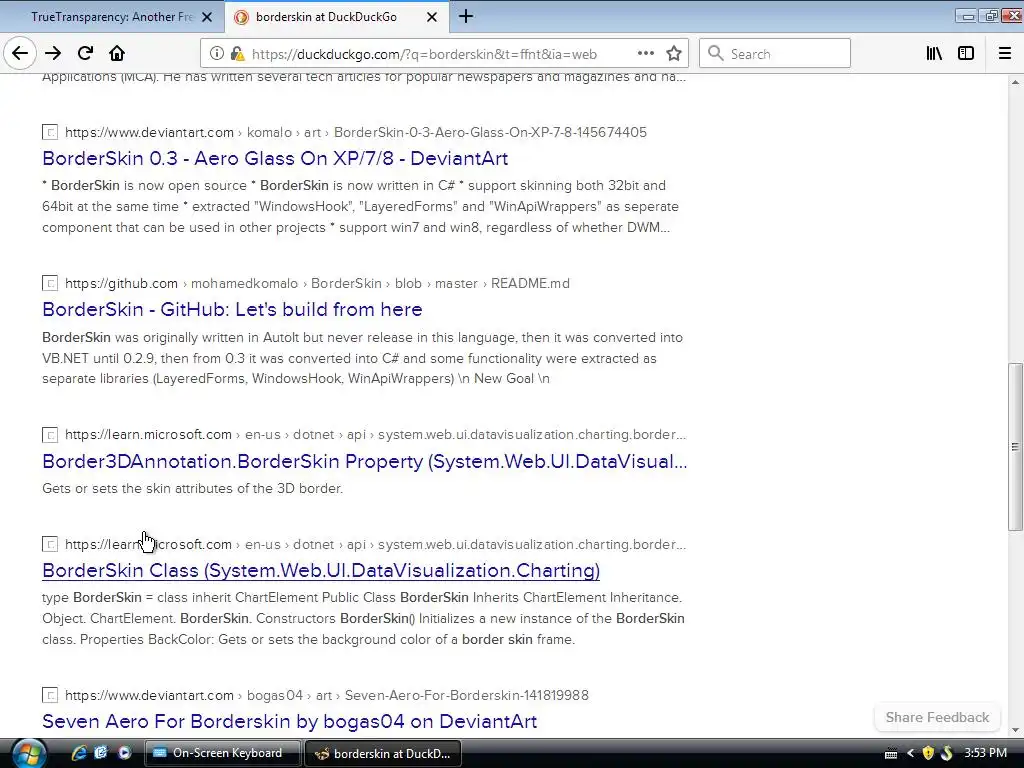Click the address bar URL field
Image resolution: width=1024 pixels, height=768 pixels.
[424, 54]
